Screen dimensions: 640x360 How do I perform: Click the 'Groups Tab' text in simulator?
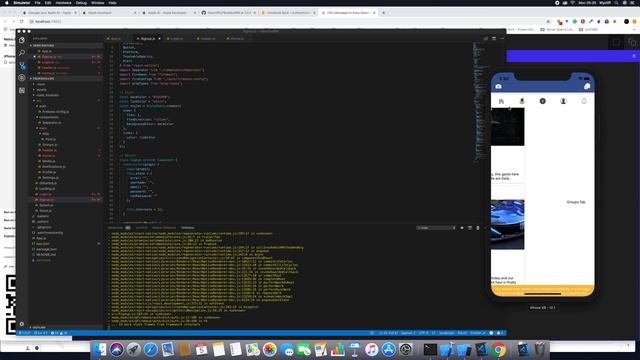click(576, 202)
